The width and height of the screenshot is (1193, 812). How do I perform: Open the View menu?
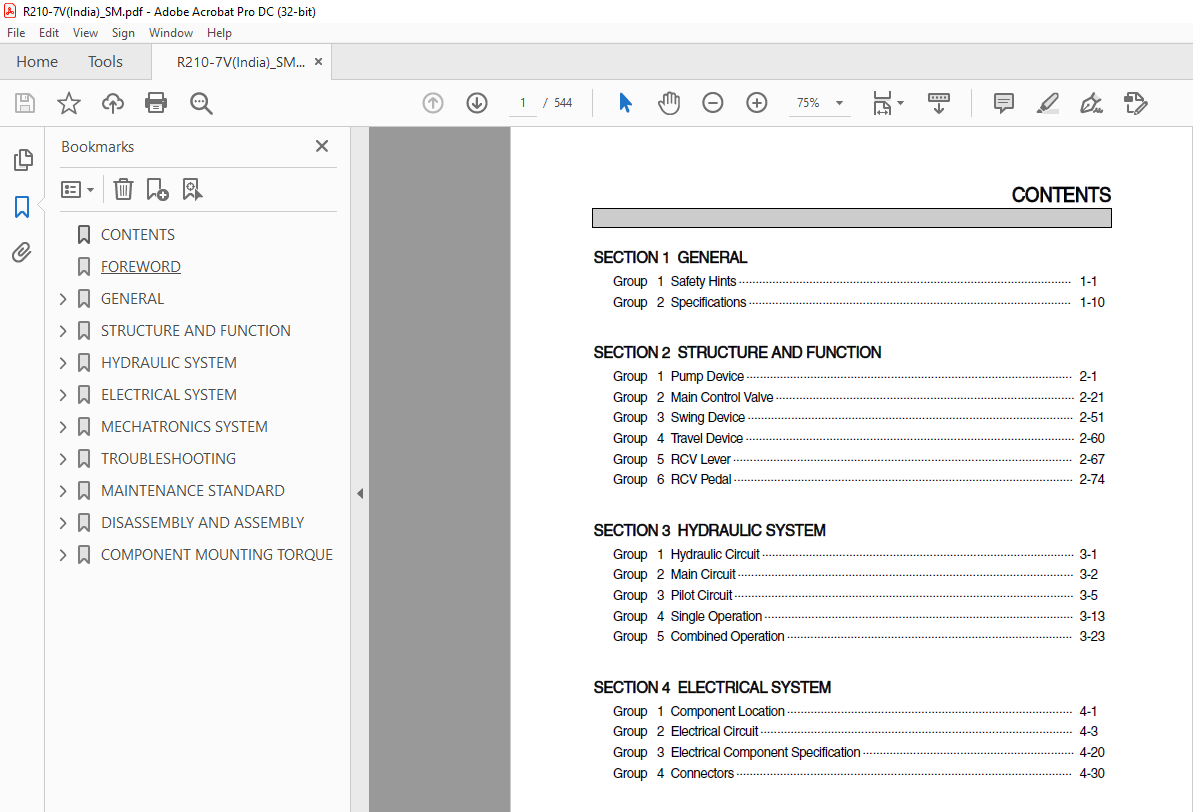coord(85,33)
